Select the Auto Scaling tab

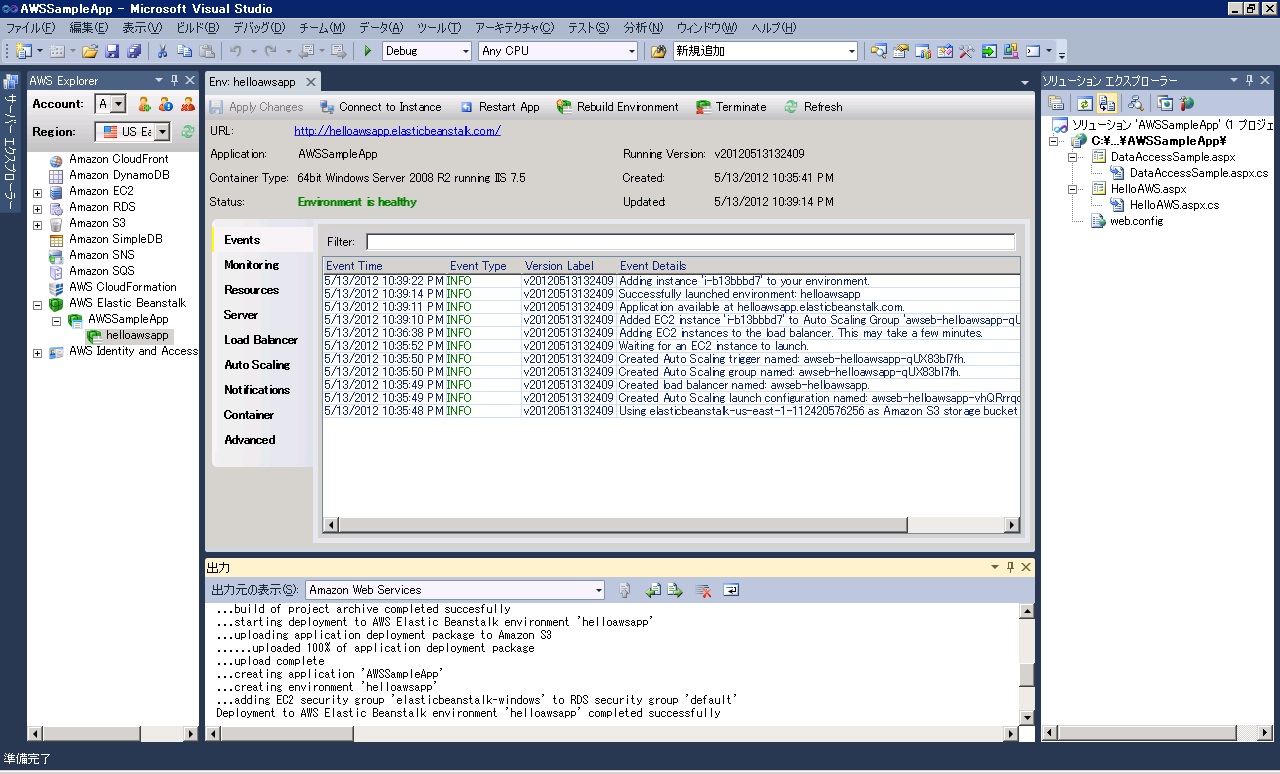[257, 365]
